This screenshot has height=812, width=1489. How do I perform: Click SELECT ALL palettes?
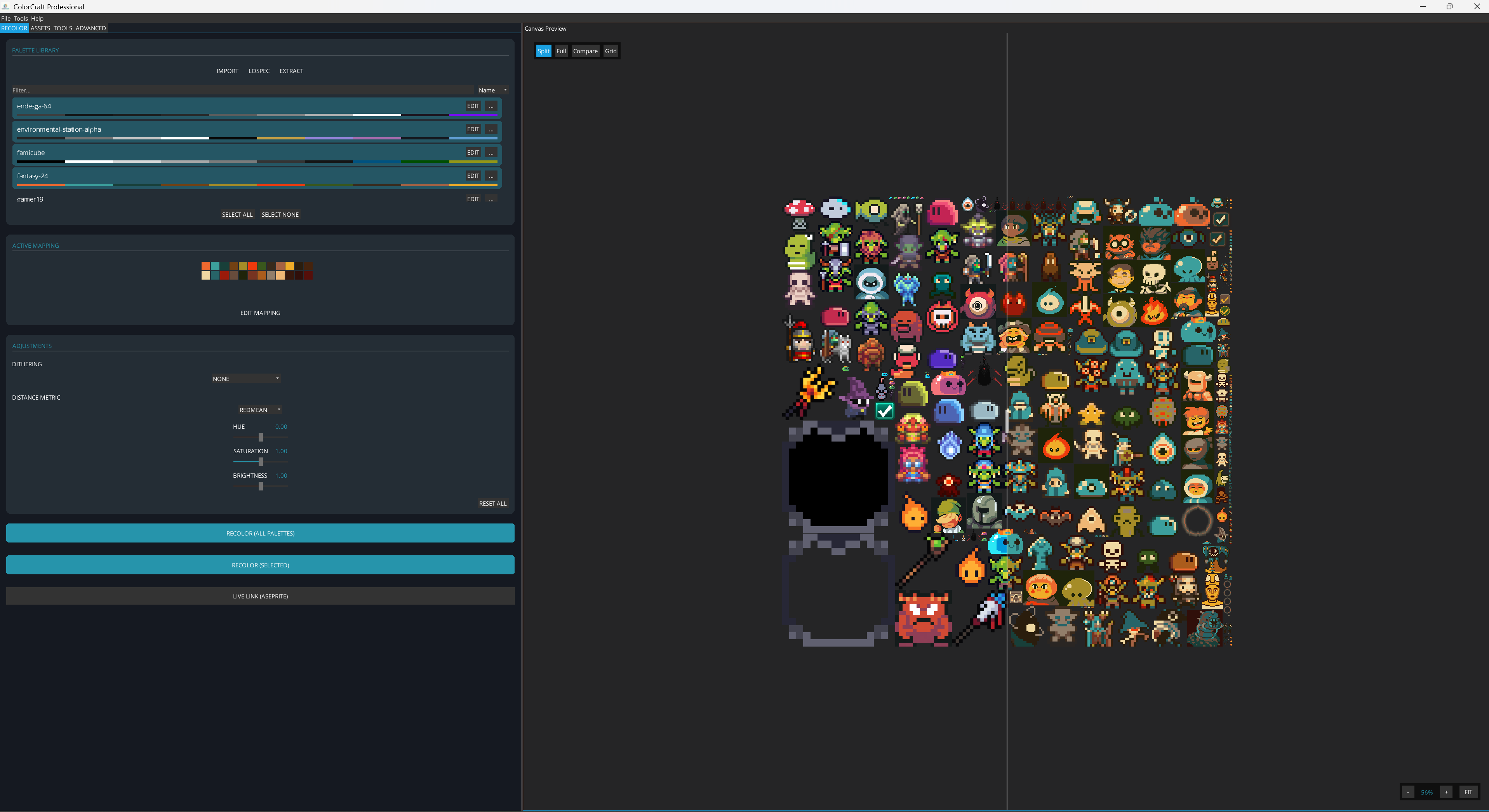coord(237,214)
